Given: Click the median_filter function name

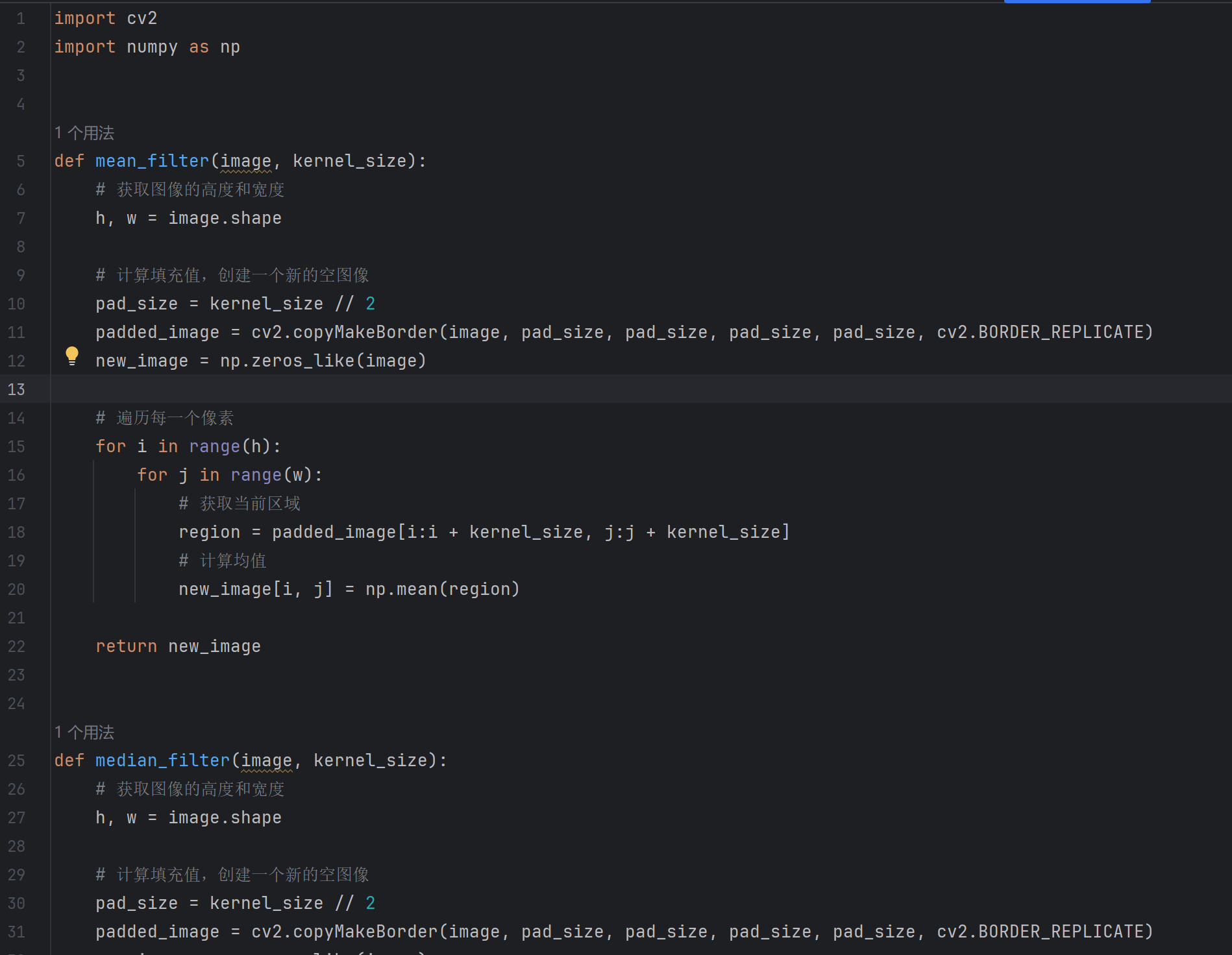Looking at the screenshot, I should (x=163, y=760).
